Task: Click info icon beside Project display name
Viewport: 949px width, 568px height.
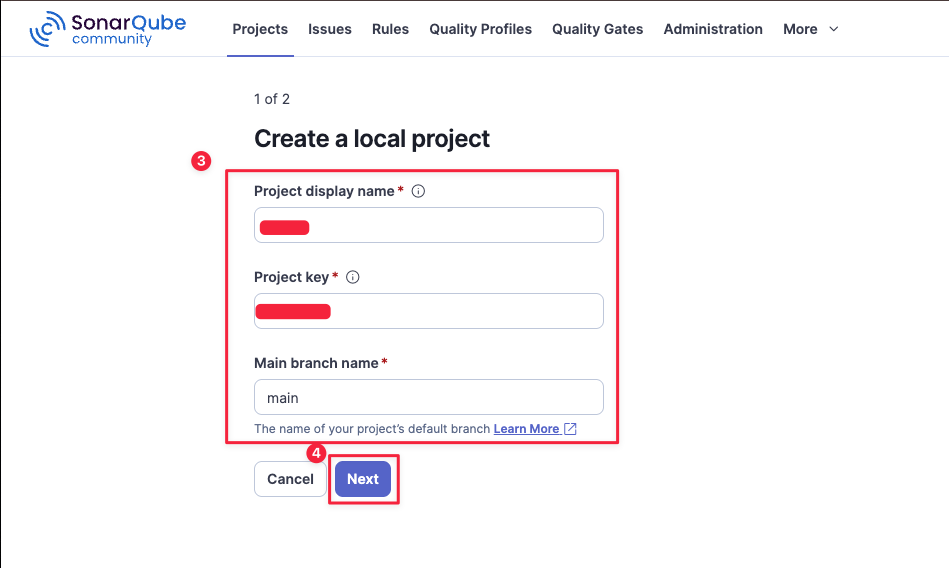Action: click(418, 191)
